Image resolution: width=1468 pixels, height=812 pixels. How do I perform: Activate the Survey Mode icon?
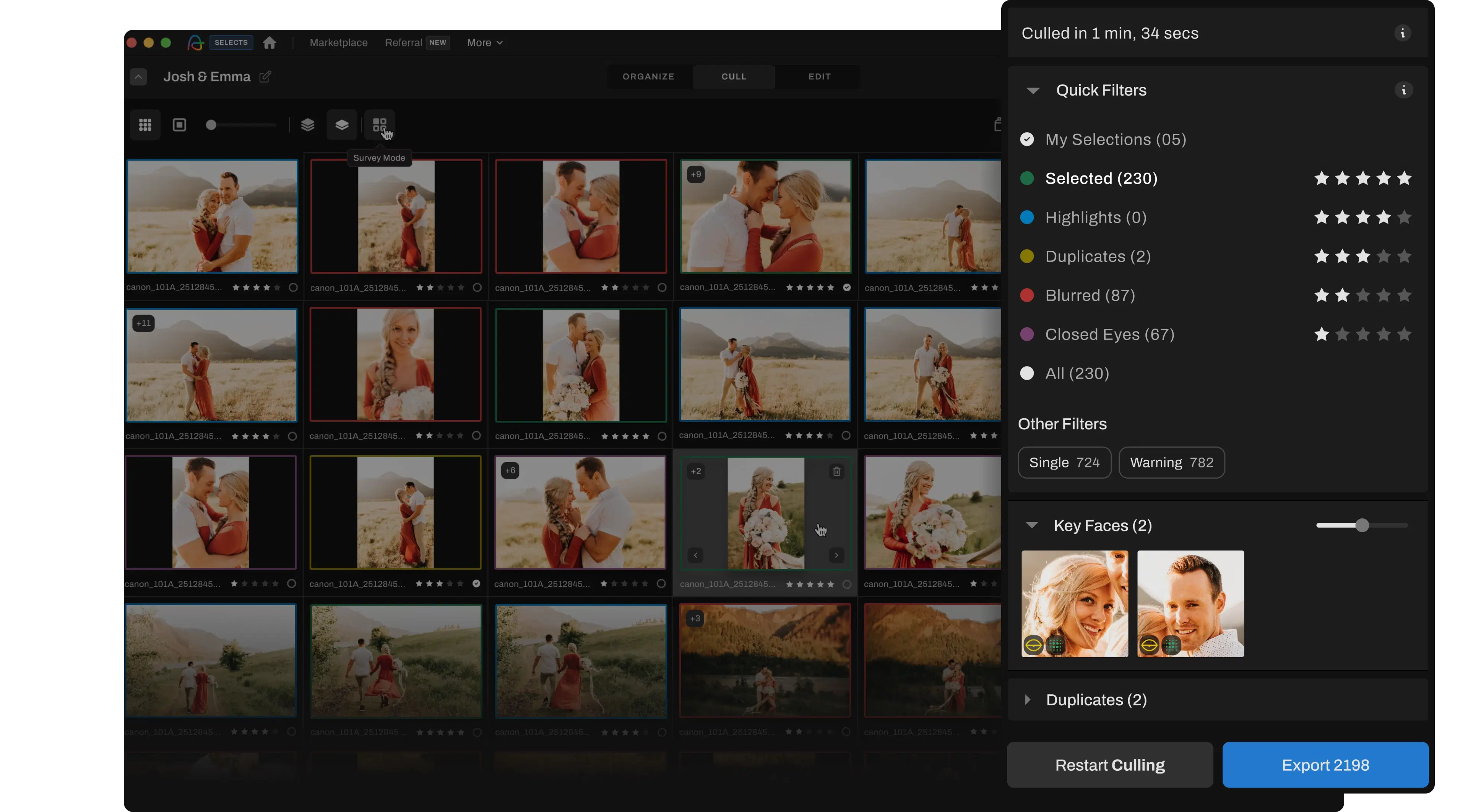(x=380, y=125)
